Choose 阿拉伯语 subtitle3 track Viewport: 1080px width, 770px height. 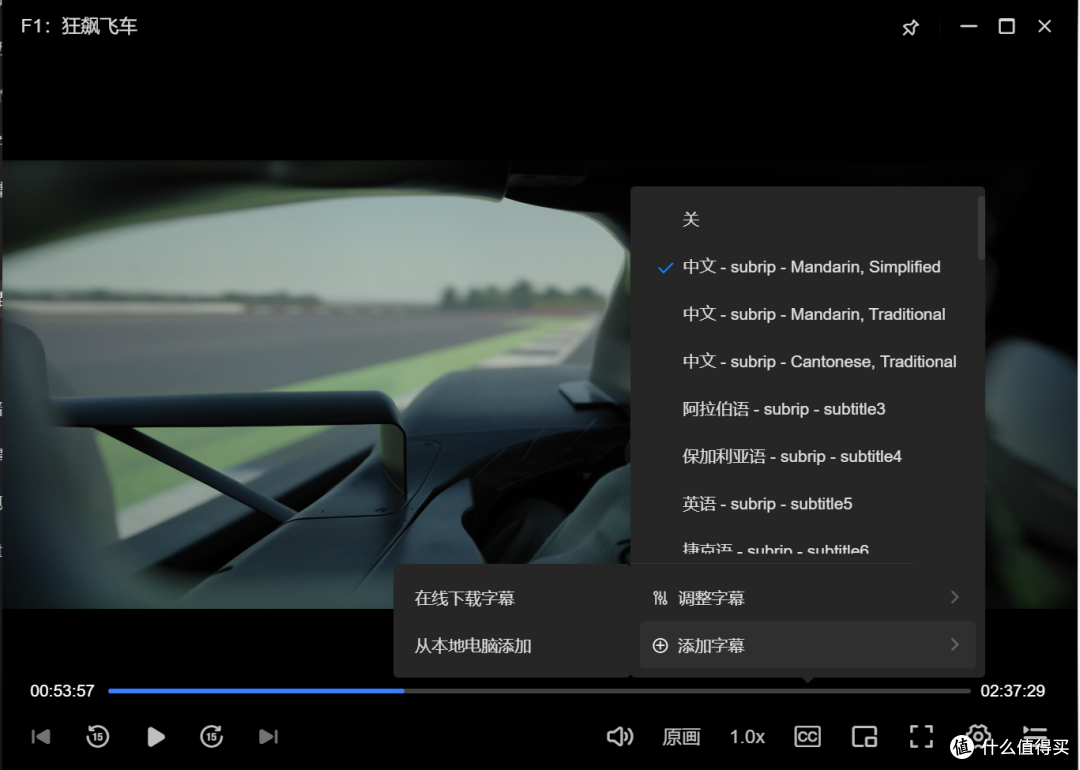click(807, 409)
